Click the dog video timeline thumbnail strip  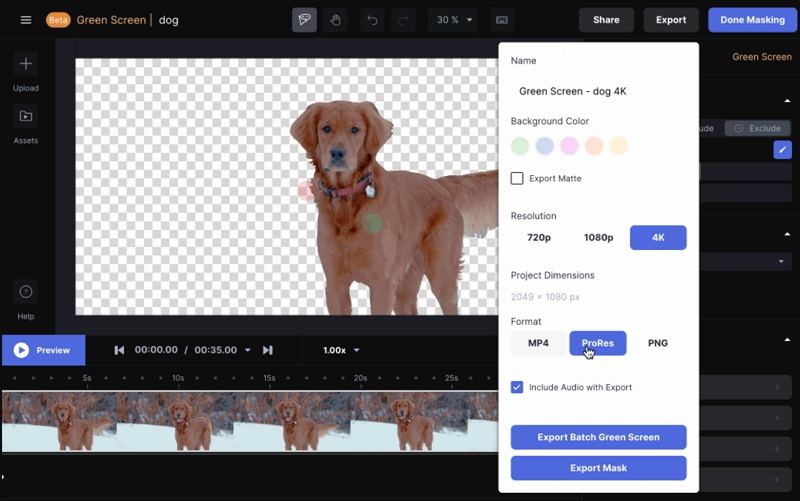[250, 421]
